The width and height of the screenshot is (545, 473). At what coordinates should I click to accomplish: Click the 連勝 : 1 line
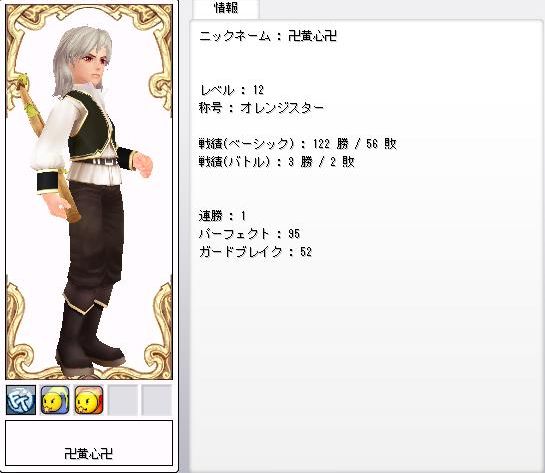click(x=222, y=216)
